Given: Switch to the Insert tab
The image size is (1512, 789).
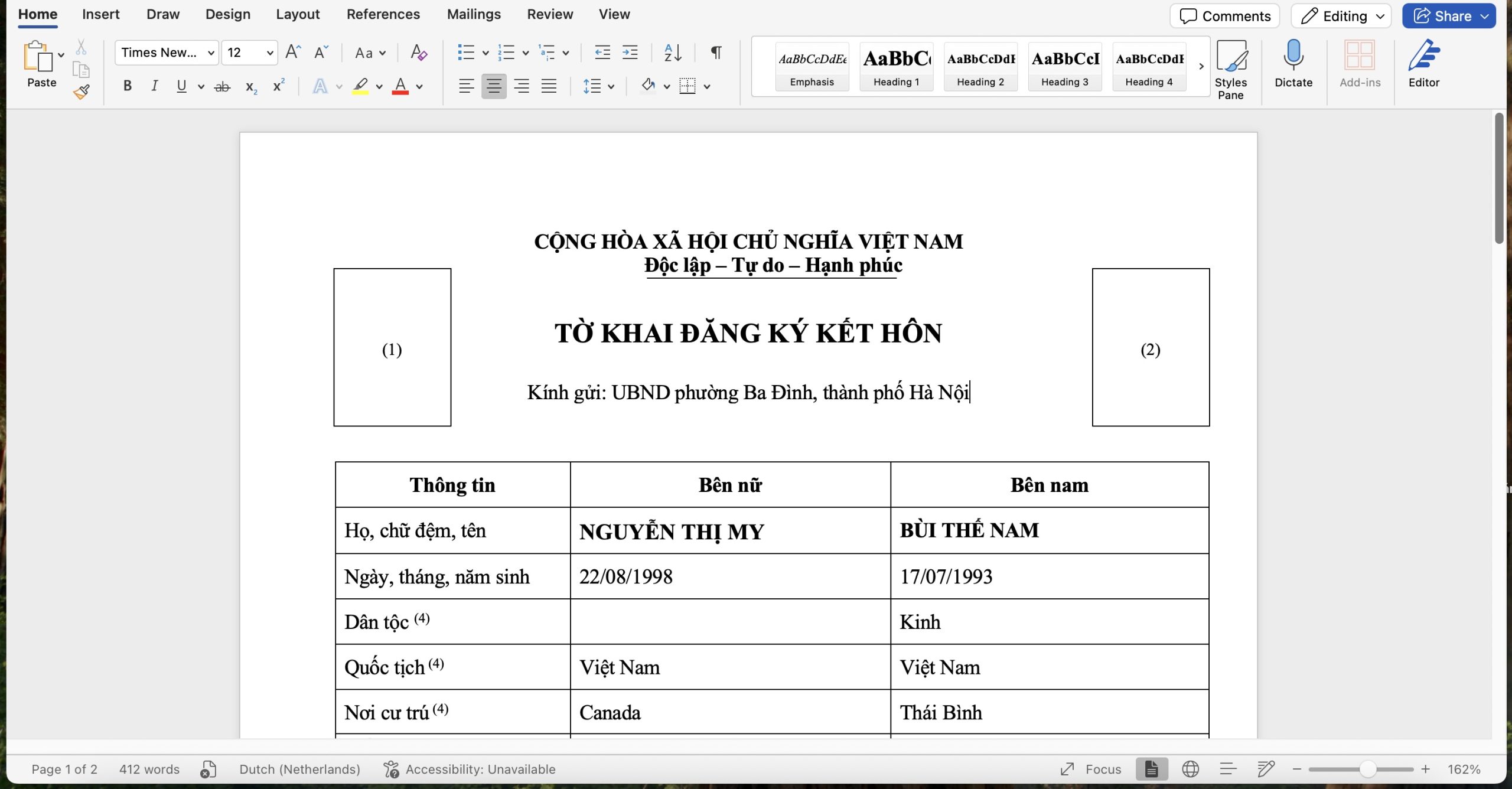Looking at the screenshot, I should point(100,14).
